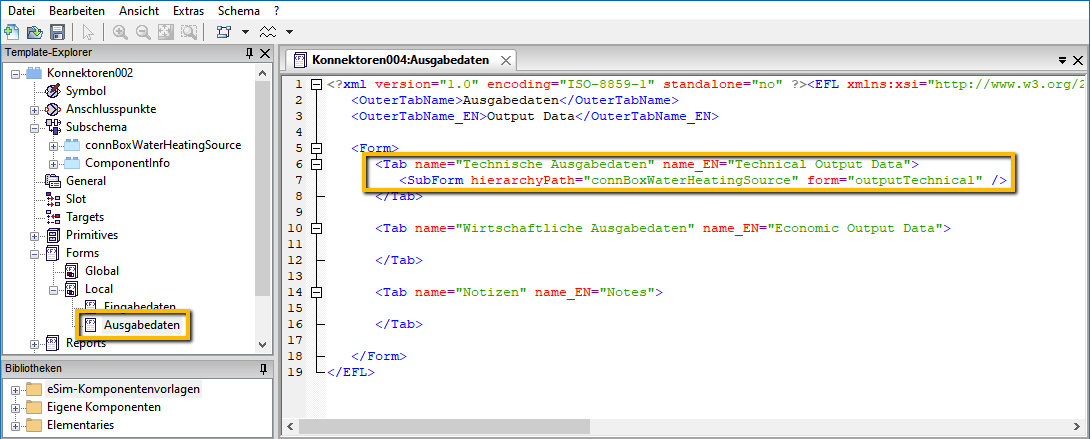Select the General tree item
The height and width of the screenshot is (439, 1090).
(86, 181)
